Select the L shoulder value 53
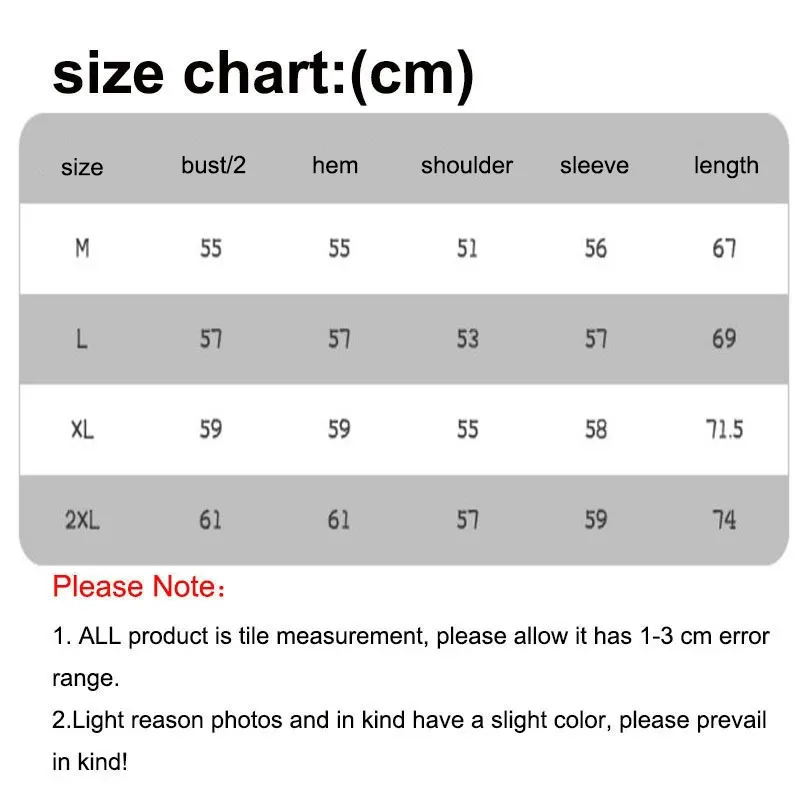Viewport: 800px width, 800px height. 467,339
